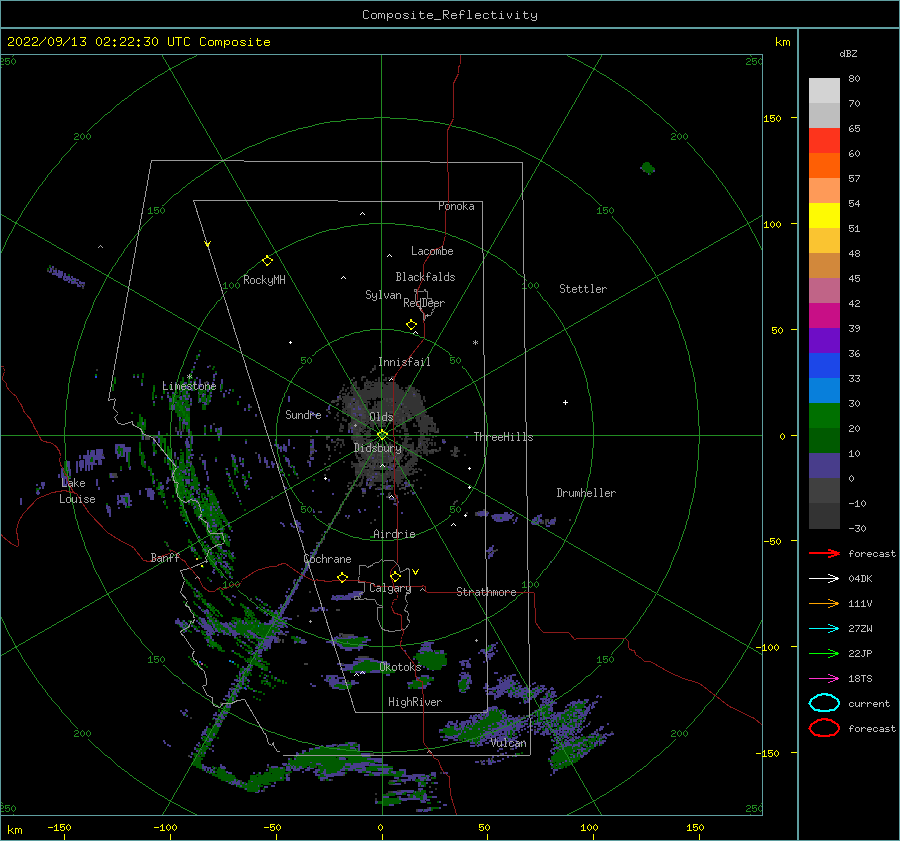Screen dimensions: 900x841
Task: Pick the bright red 60–65 dBZ swatch
Action: 824,141
